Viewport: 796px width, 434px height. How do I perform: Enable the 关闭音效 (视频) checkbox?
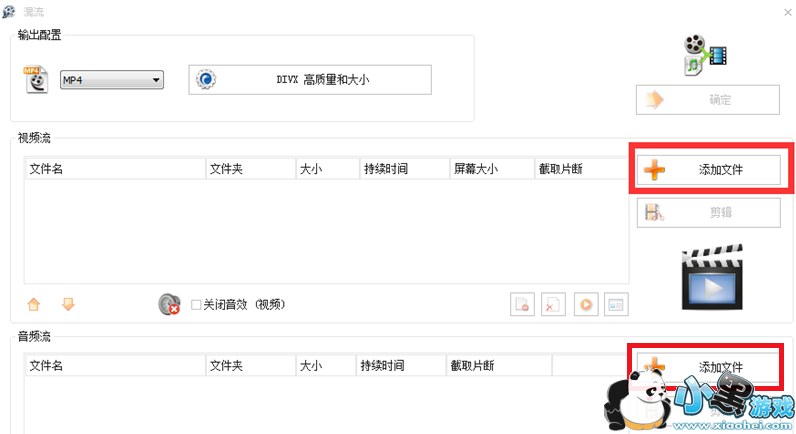[x=196, y=305]
